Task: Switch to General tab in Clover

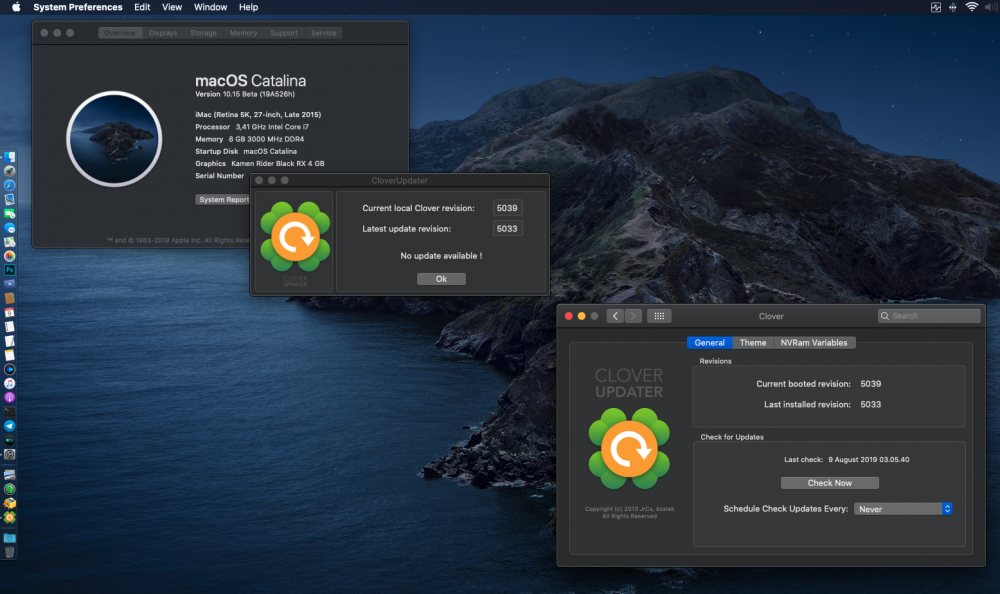Action: [709, 343]
